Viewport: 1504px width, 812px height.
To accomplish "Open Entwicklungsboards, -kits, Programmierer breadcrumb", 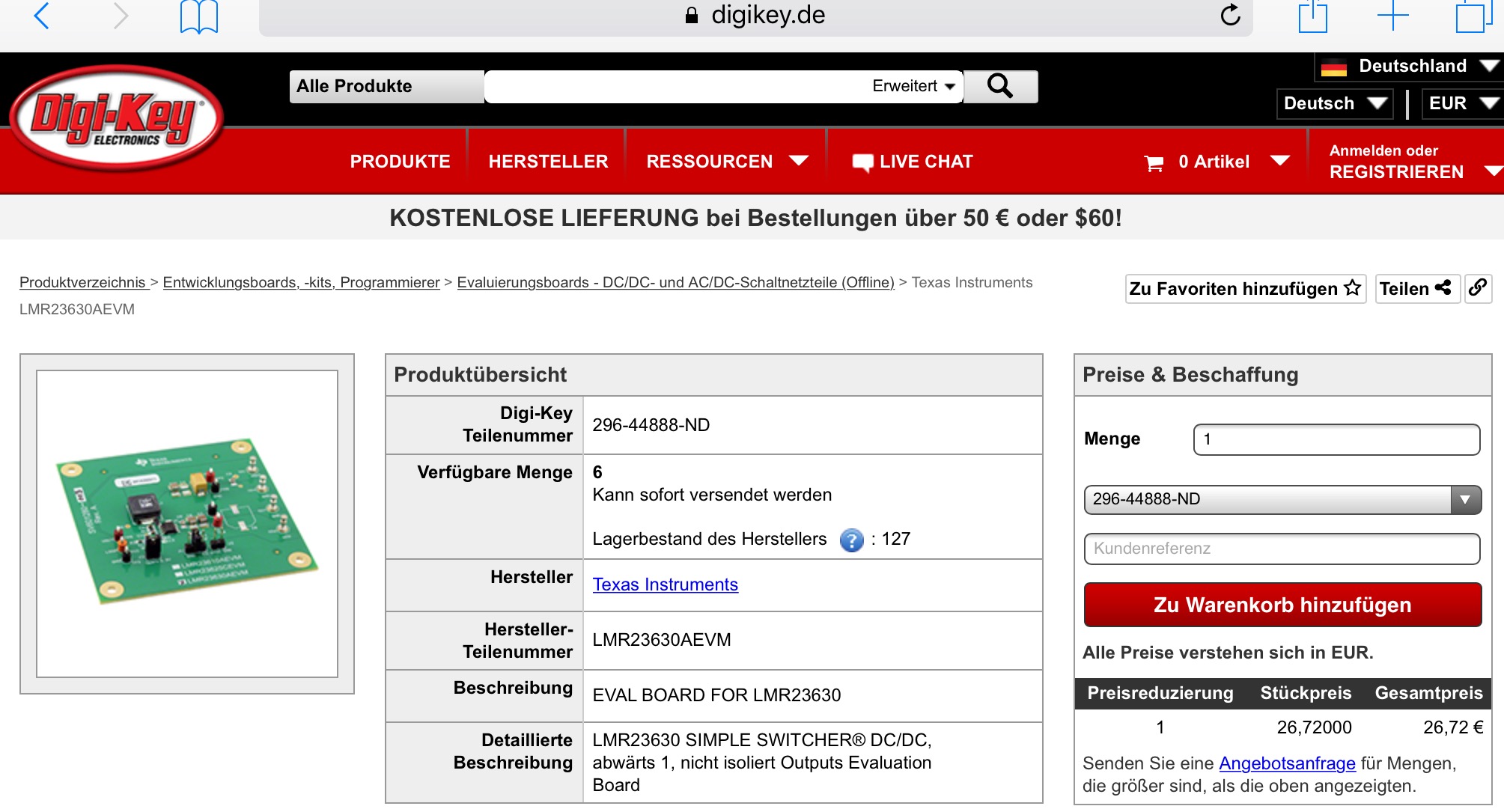I will point(301,282).
